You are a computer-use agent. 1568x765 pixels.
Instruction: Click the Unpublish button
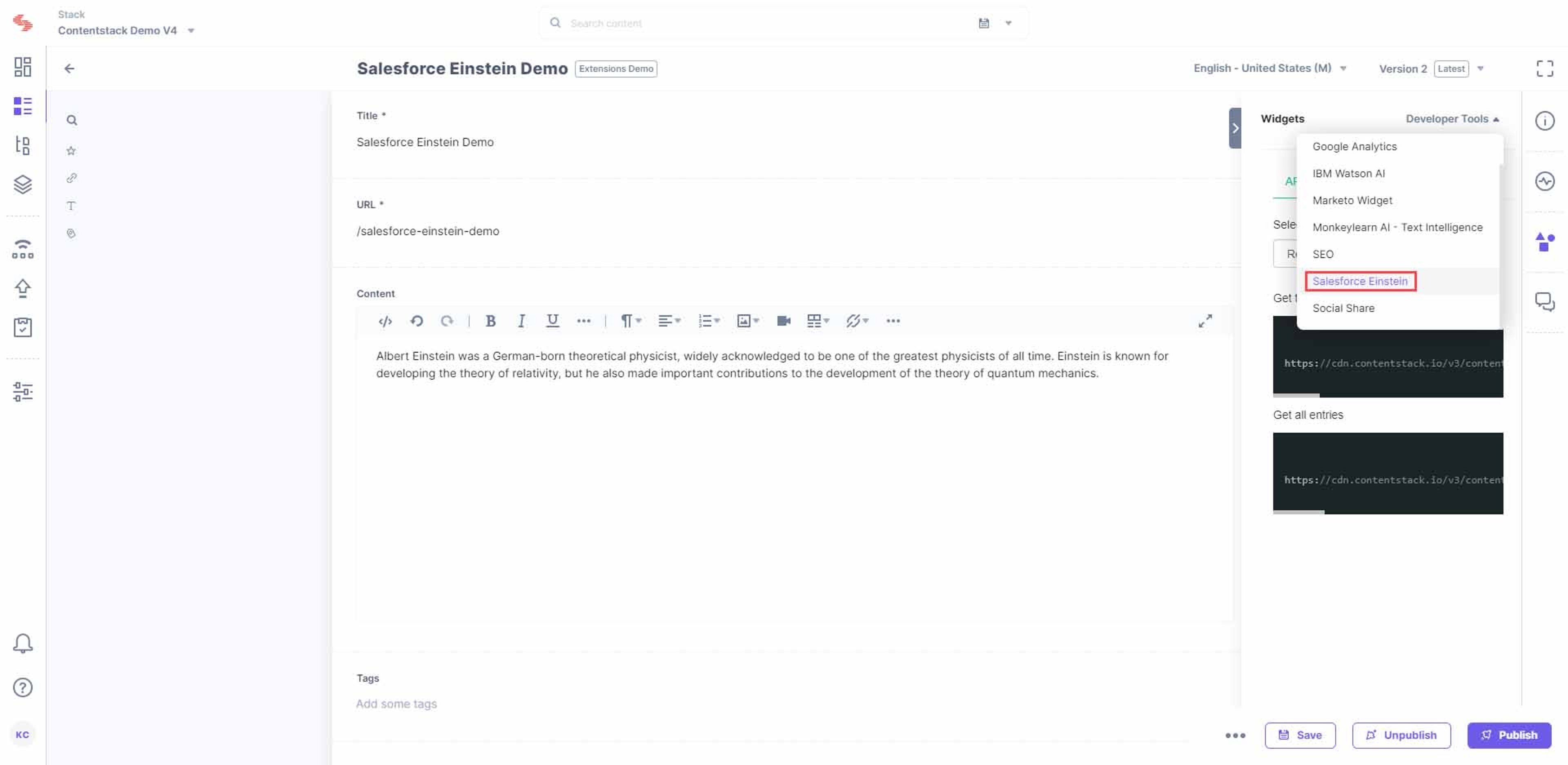[1401, 734]
